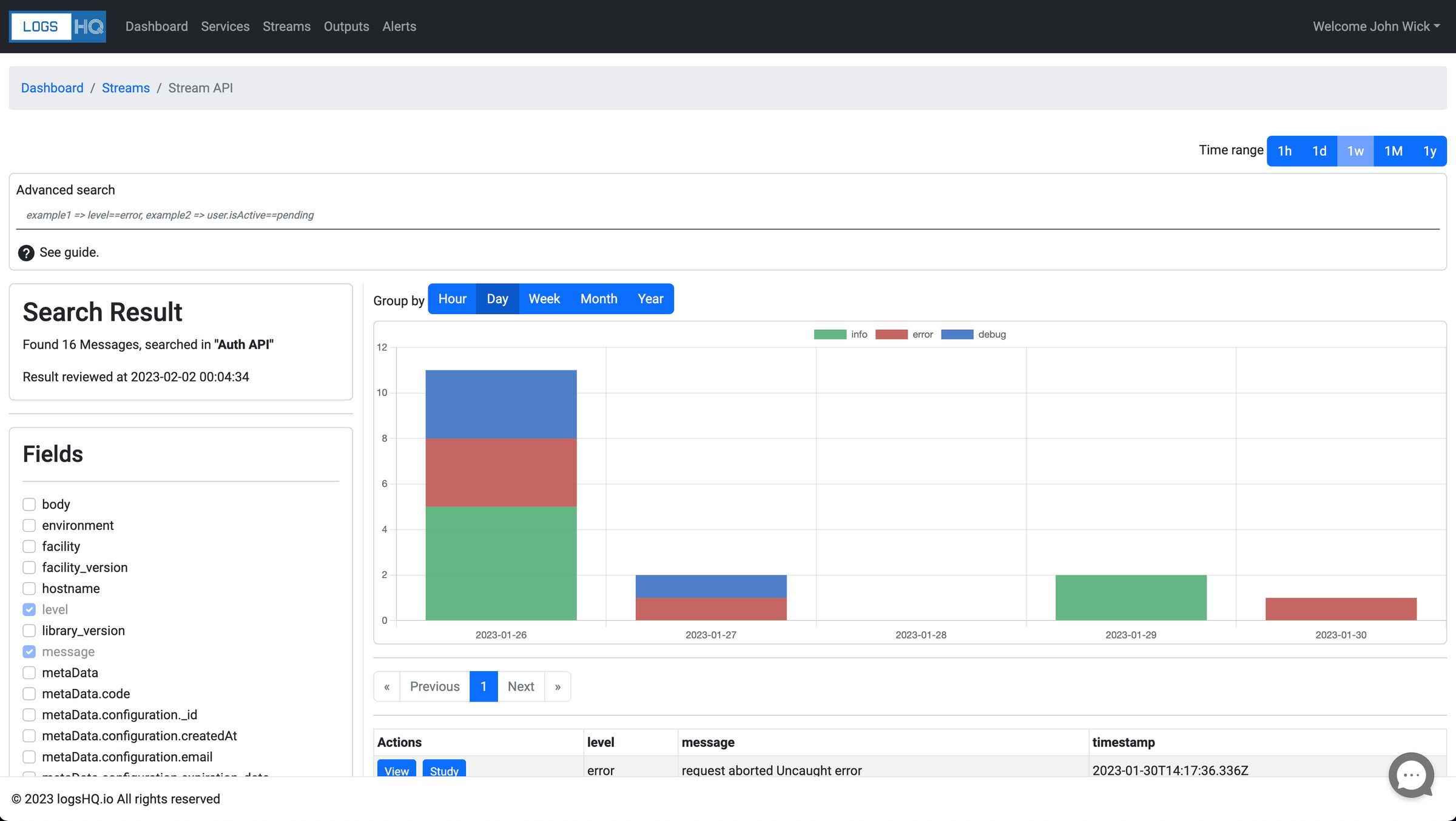Click the LogsHQ logo

[x=57, y=26]
